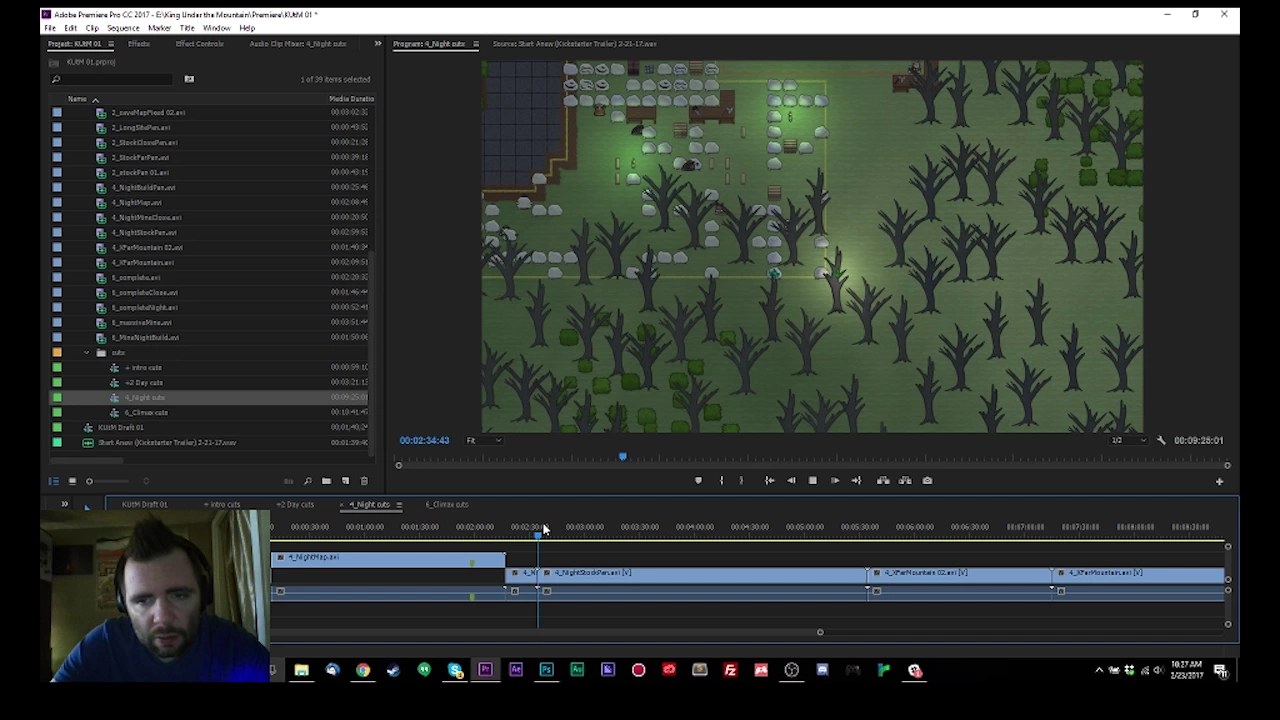Viewport: 1280px width, 720px height.
Task: Stop playback in the Program monitor
Action: [x=812, y=481]
